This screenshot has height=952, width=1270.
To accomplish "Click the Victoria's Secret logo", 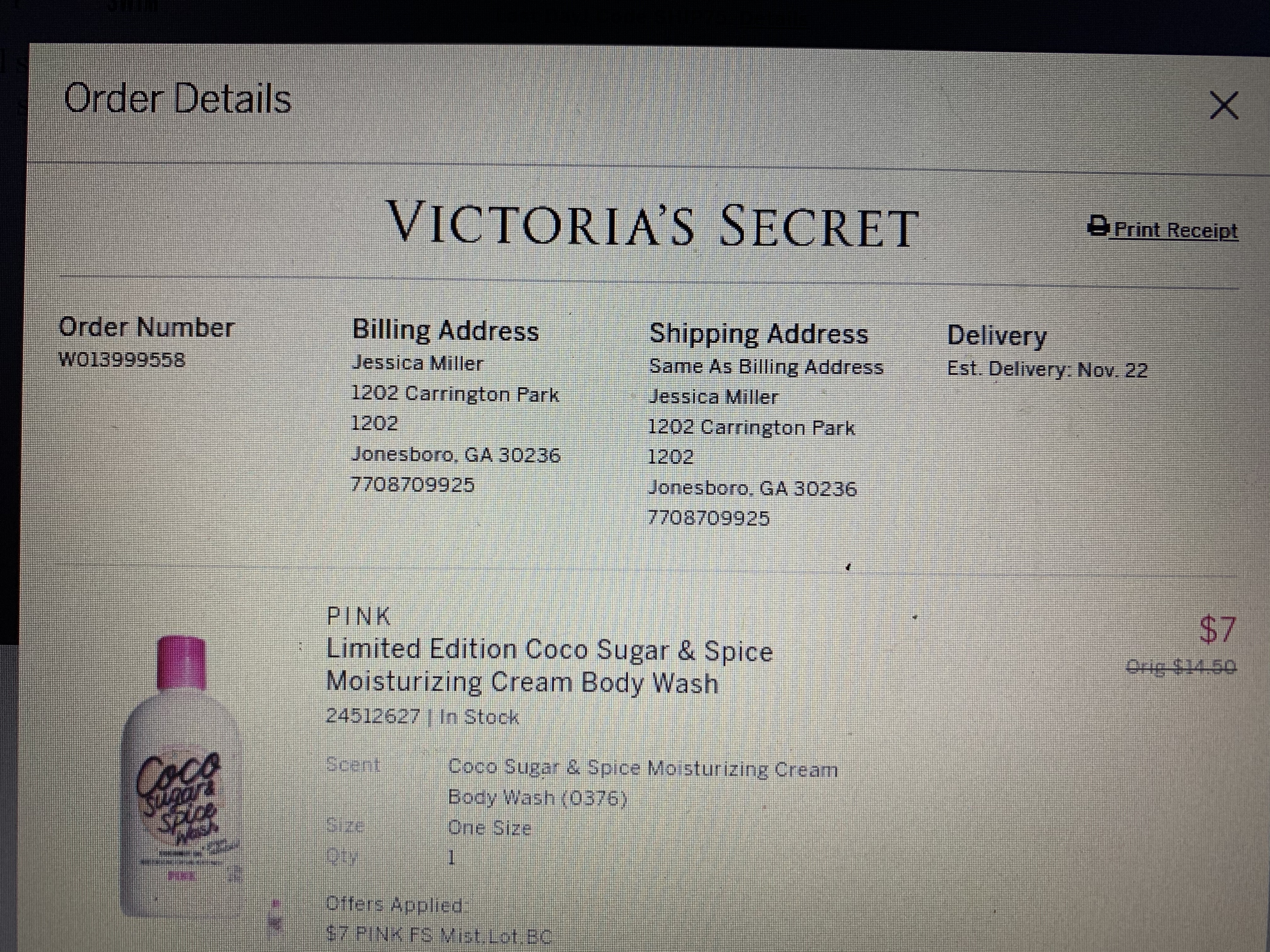I will (652, 224).
